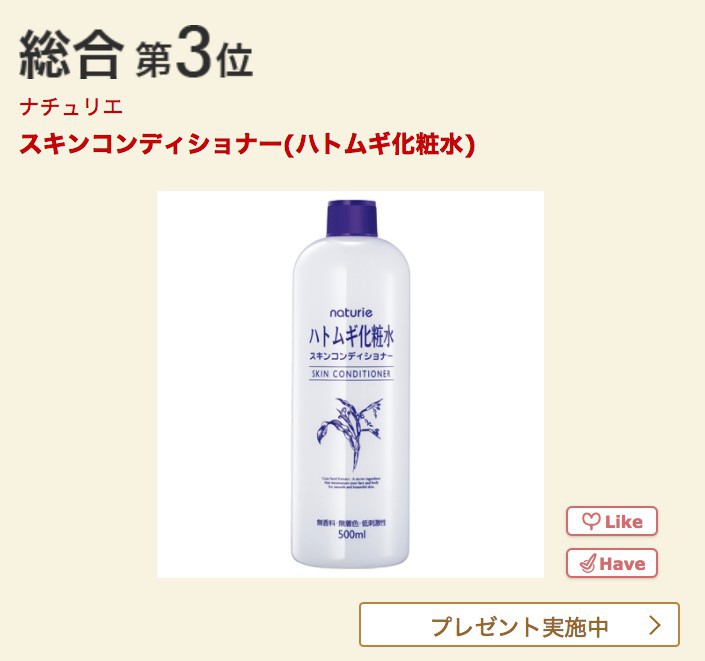Mark the product as Have
The width and height of the screenshot is (705, 661).
[612, 563]
